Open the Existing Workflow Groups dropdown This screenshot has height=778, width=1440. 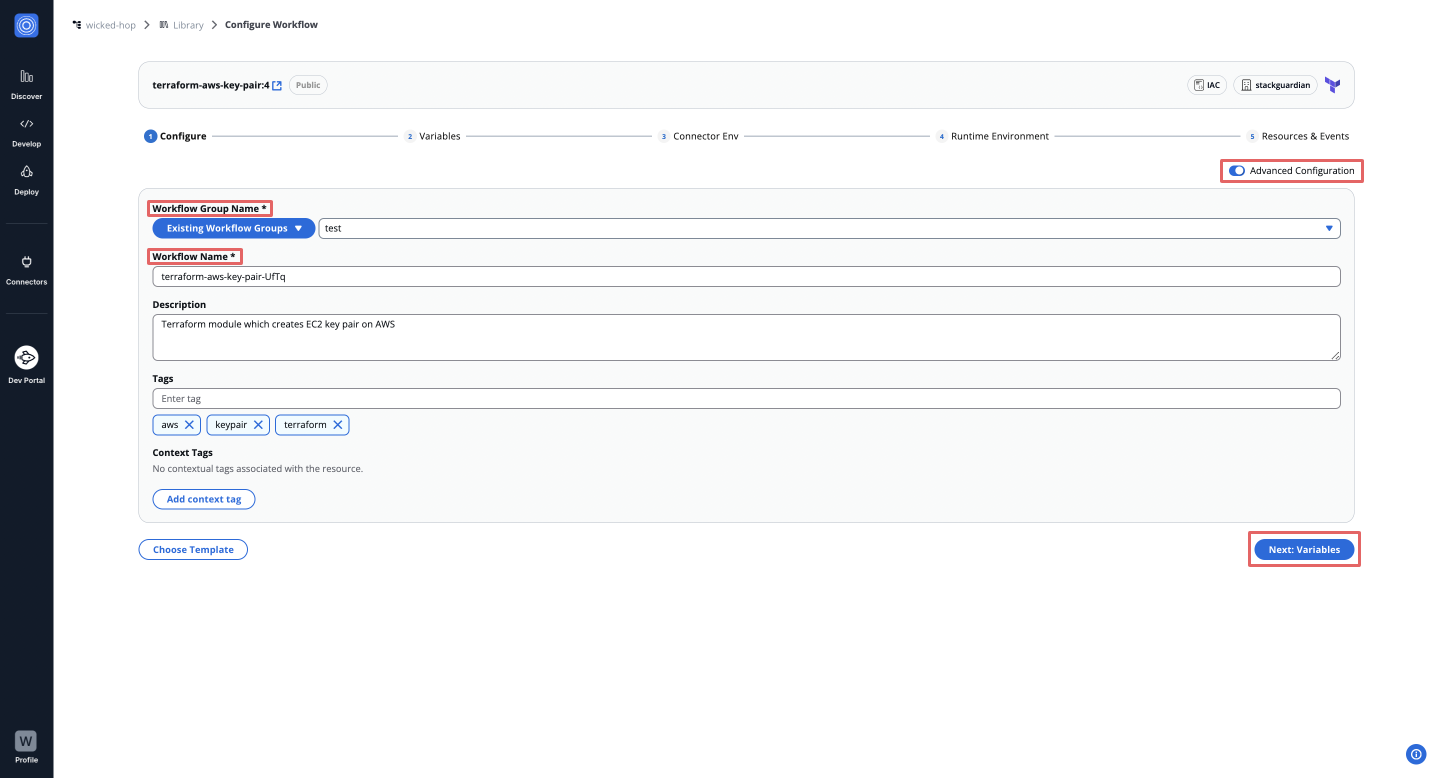click(x=232, y=228)
